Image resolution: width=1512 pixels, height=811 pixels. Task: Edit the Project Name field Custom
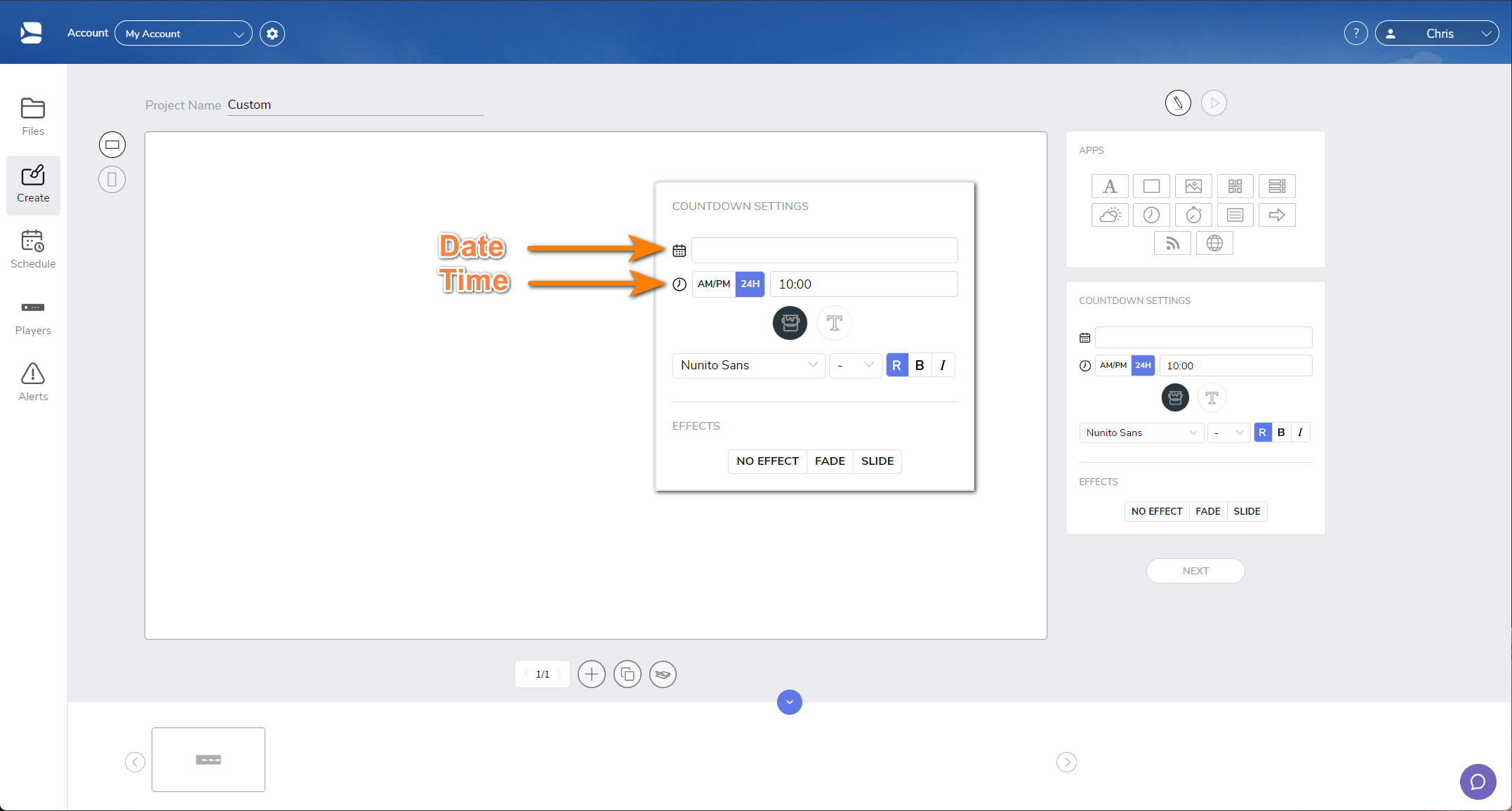click(355, 105)
